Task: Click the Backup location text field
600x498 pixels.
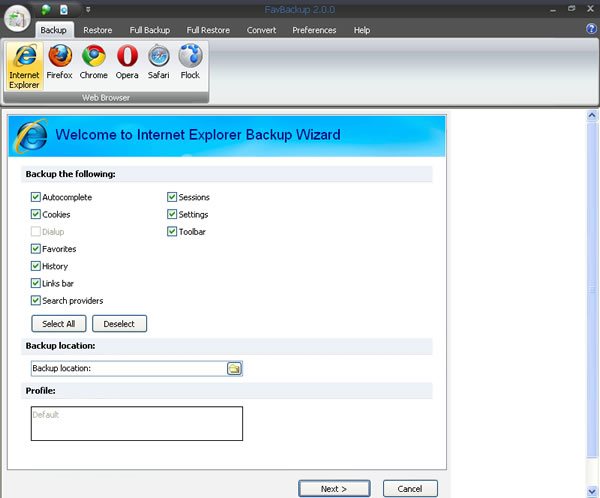Action: [x=127, y=369]
